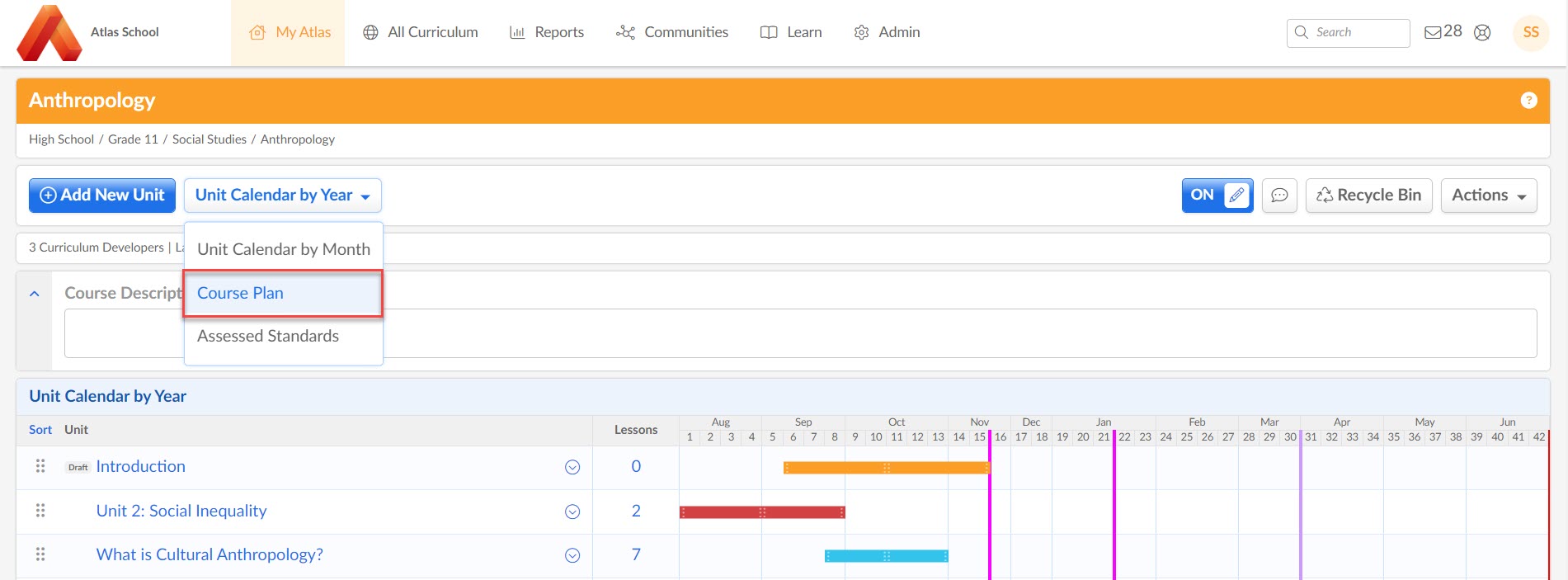Click the Course Description text box

(801, 333)
